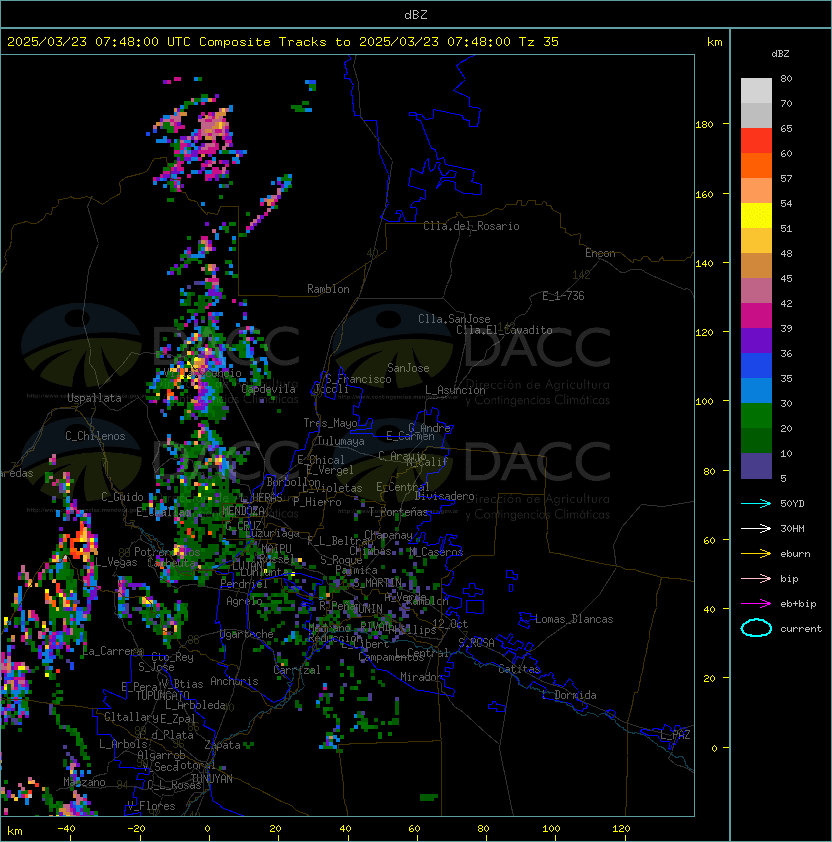Click the 'C_Chilenos' map label

point(95,436)
